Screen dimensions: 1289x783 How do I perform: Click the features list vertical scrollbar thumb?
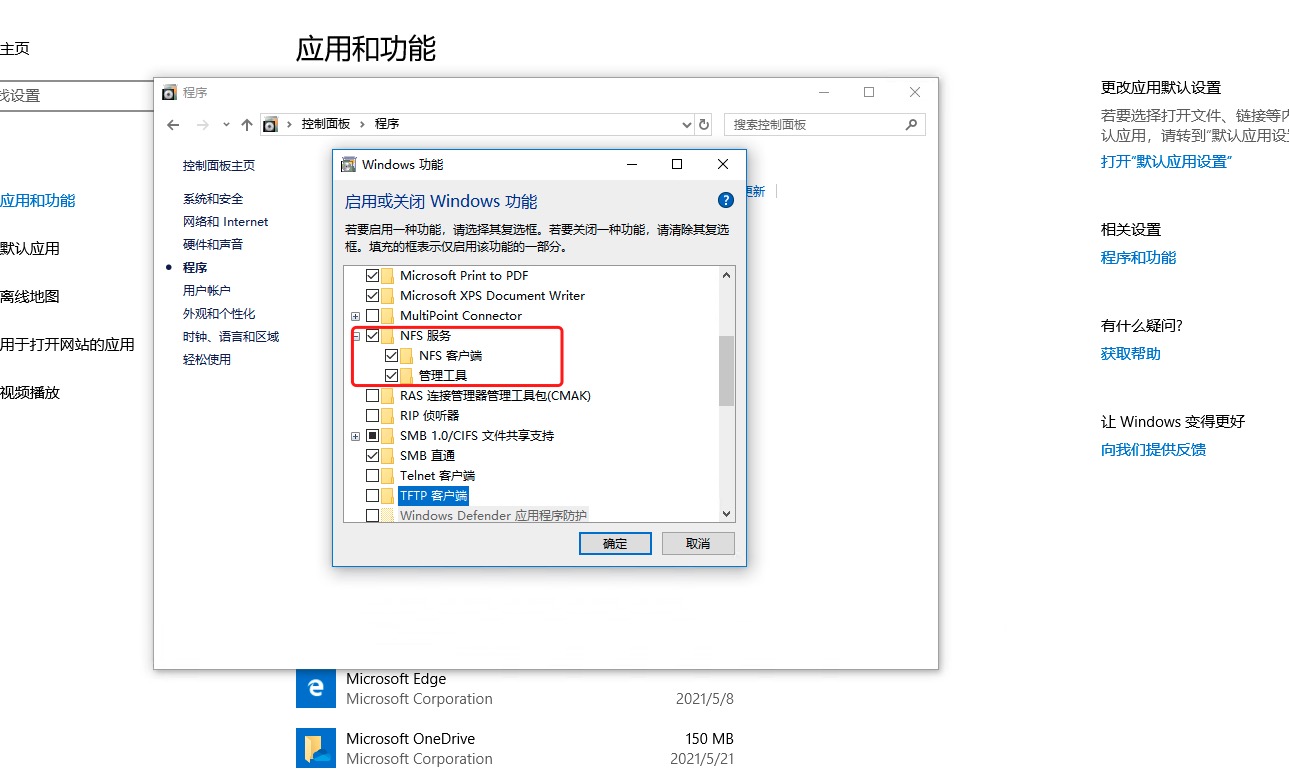[727, 370]
